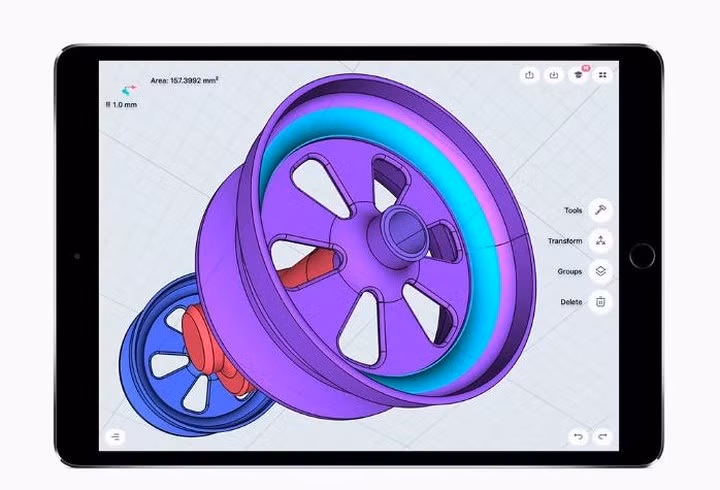The width and height of the screenshot is (720, 490).
Task: Click the 'Tools' label
Action: 573,210
